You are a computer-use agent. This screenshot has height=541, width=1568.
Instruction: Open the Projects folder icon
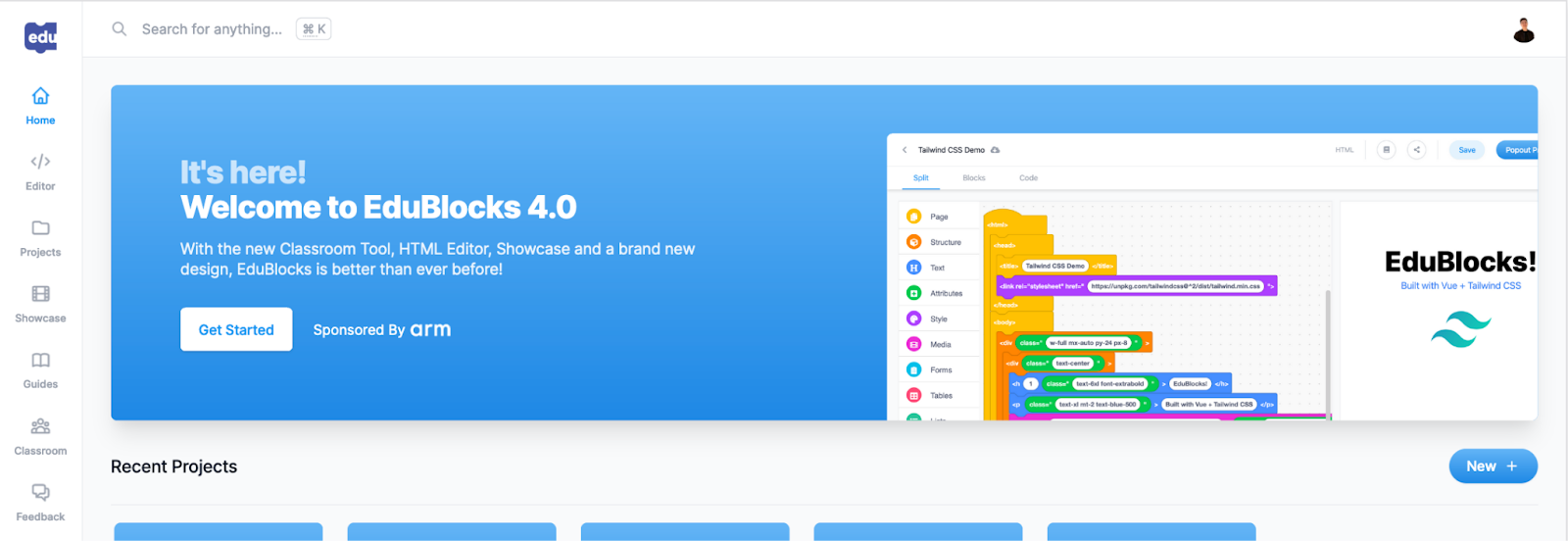(40, 228)
